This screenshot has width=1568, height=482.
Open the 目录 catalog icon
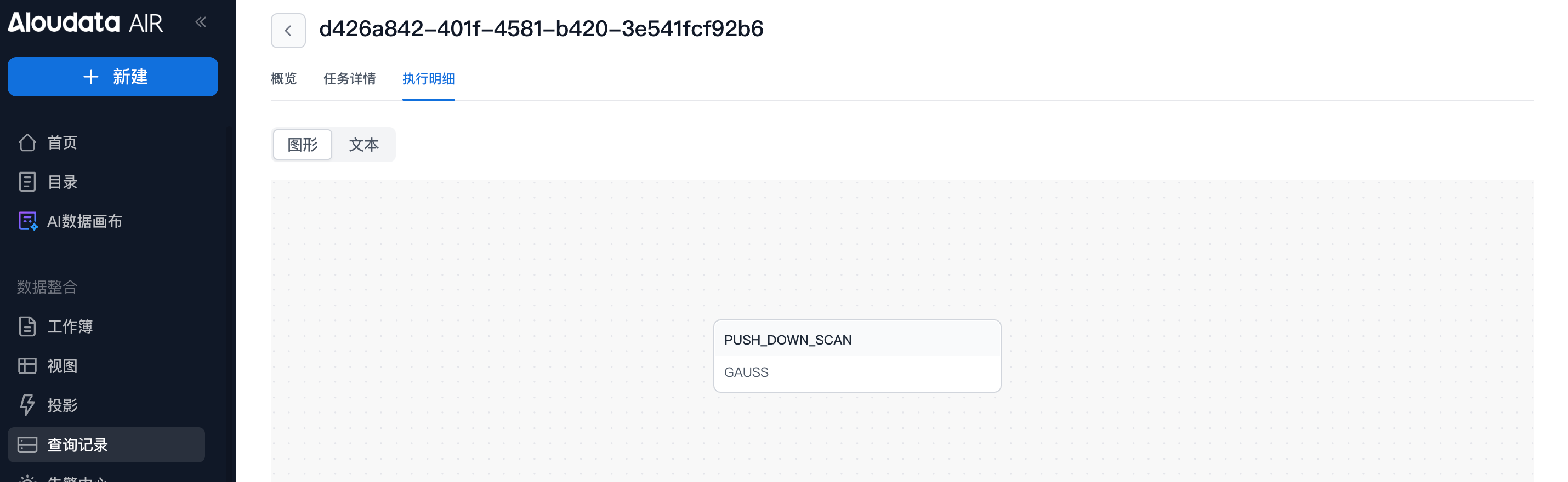27,182
